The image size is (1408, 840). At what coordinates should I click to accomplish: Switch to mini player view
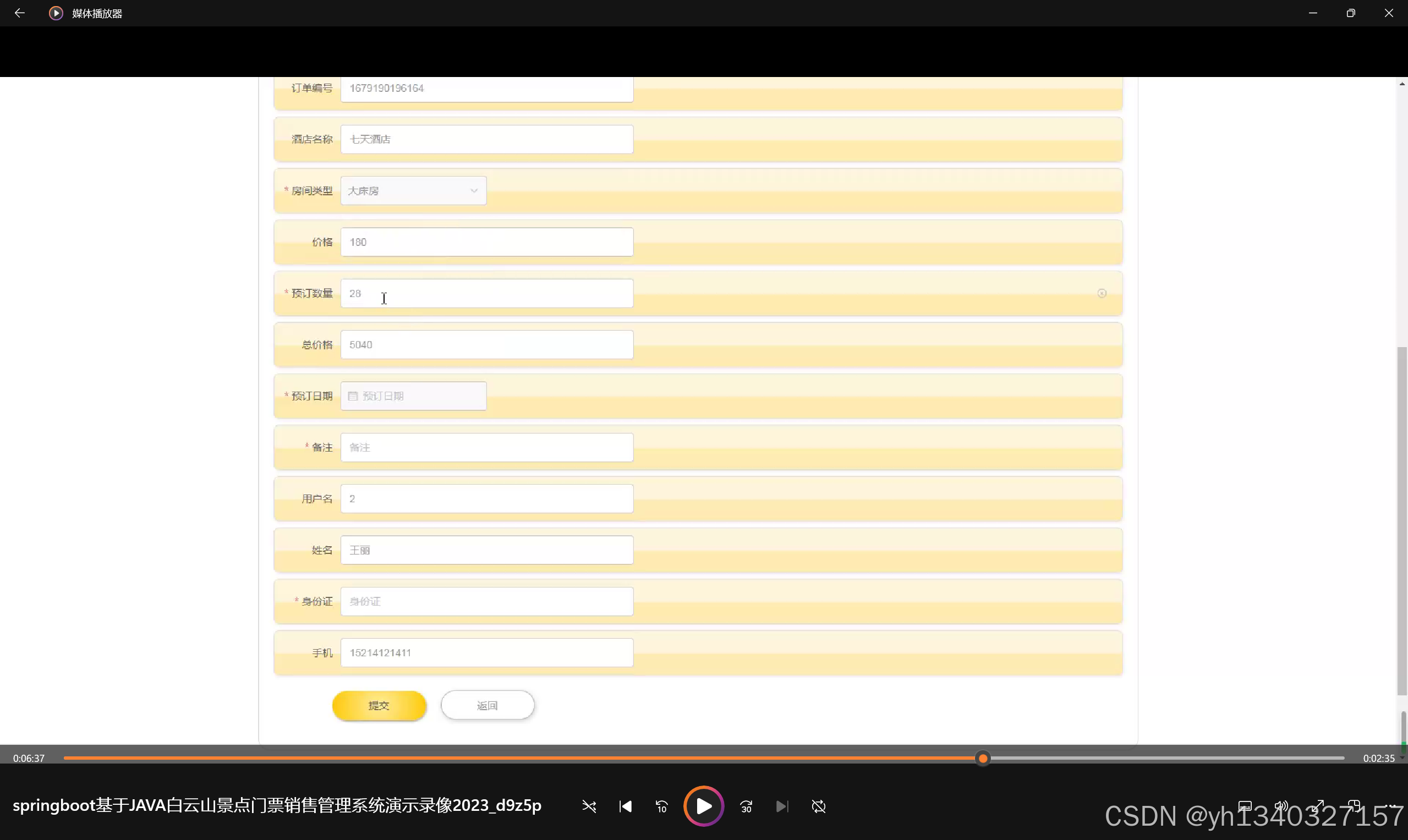click(1354, 805)
